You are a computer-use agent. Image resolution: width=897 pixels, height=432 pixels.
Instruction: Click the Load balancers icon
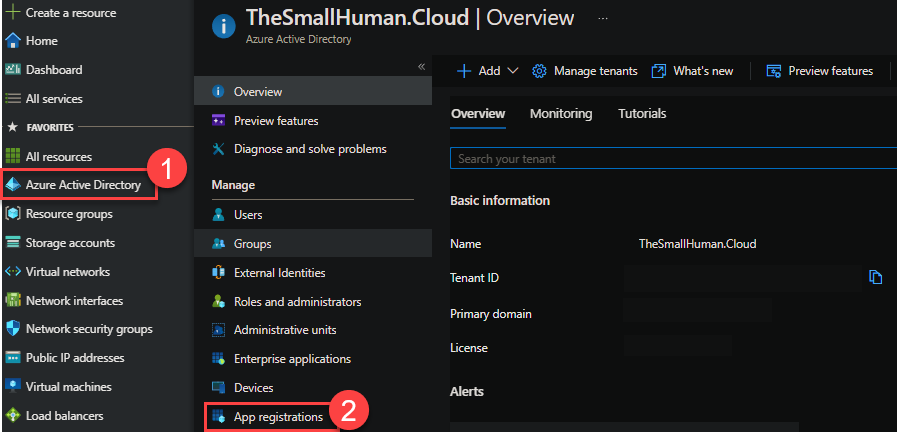pos(13,415)
